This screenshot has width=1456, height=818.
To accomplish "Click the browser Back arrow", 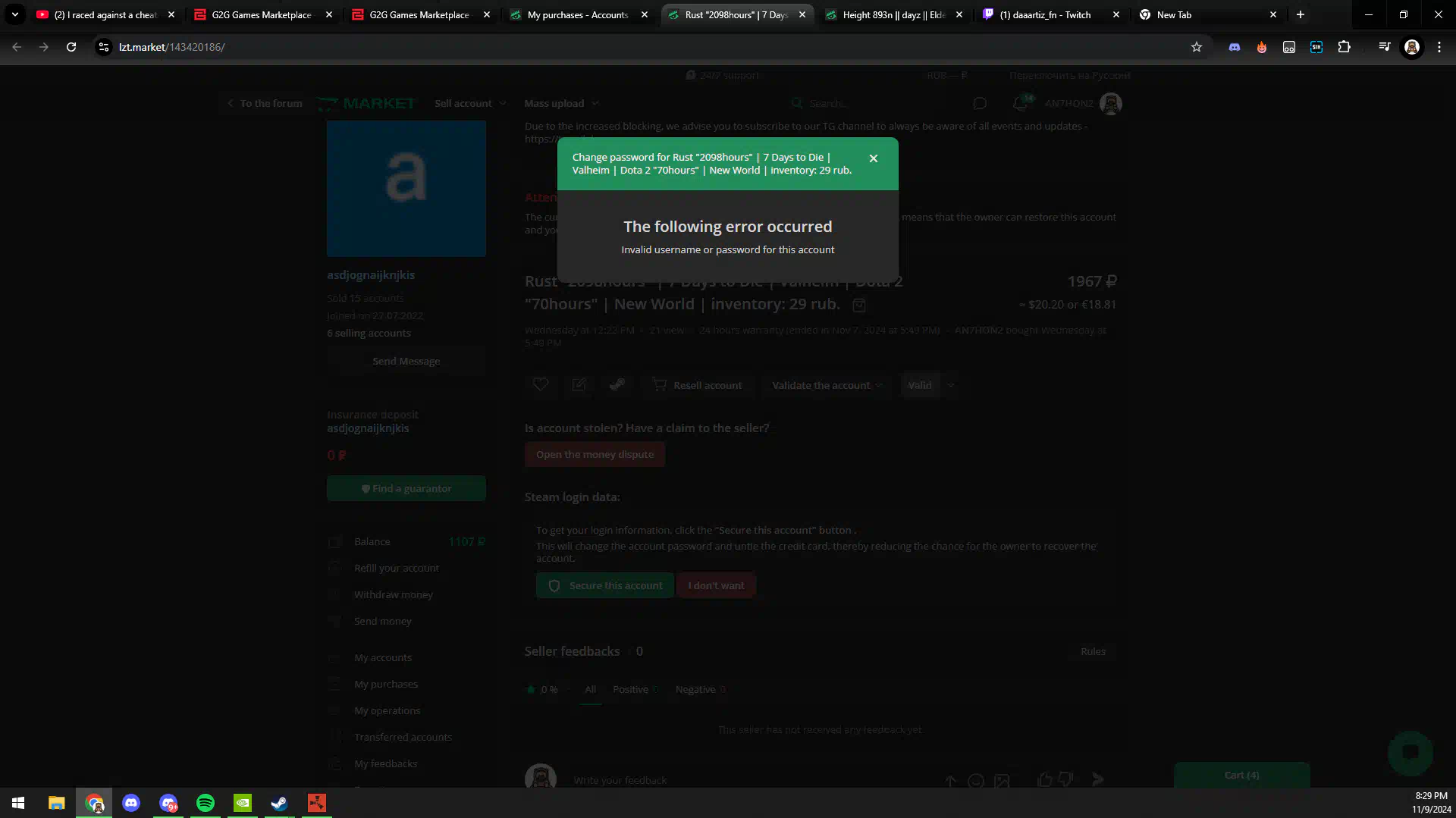I will coord(17,47).
